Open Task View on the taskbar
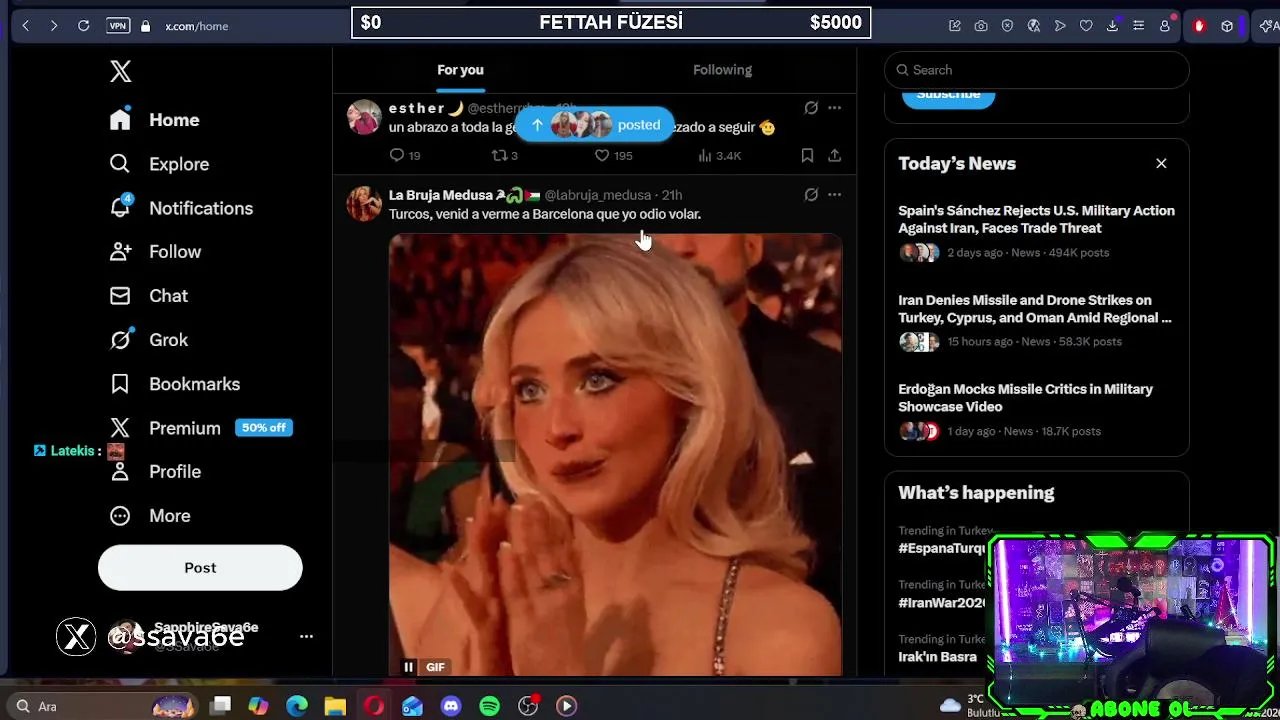The height and width of the screenshot is (720, 1280). pos(221,706)
